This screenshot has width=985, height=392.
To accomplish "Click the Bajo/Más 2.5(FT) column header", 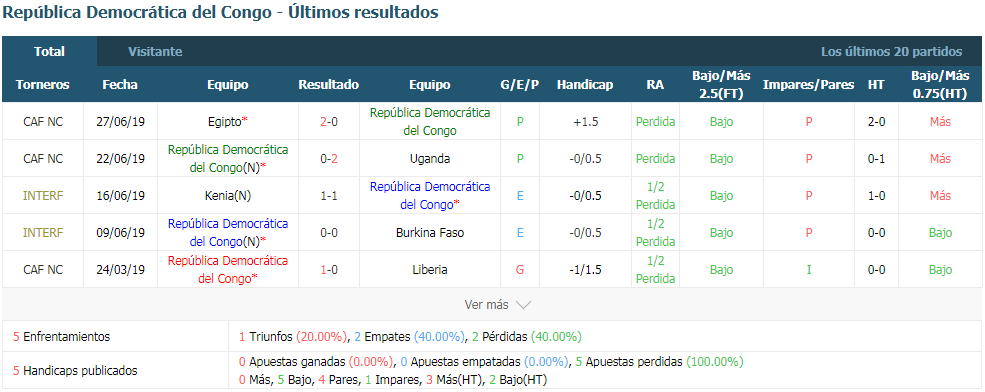I will tap(721, 84).
